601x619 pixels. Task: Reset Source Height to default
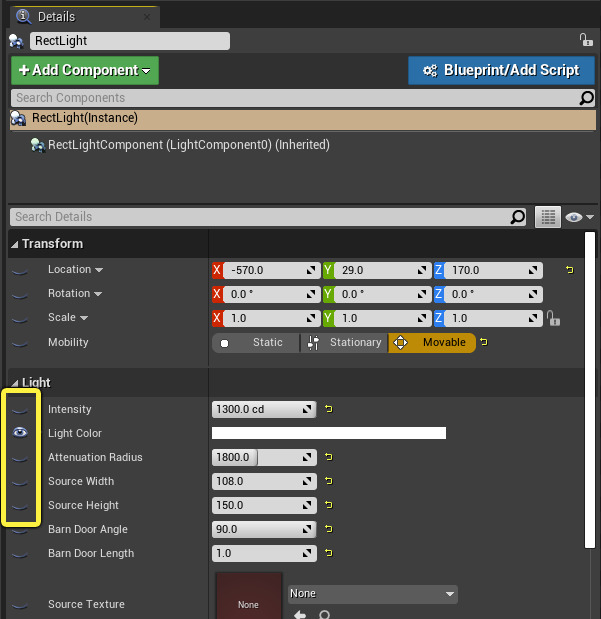329,505
